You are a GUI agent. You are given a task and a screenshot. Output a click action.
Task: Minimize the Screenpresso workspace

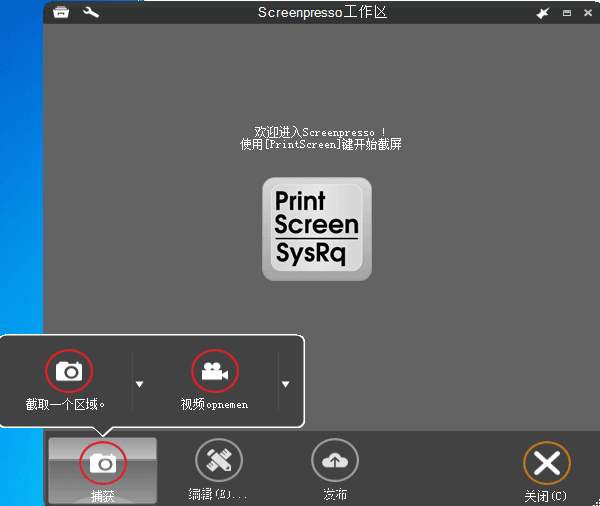567,13
